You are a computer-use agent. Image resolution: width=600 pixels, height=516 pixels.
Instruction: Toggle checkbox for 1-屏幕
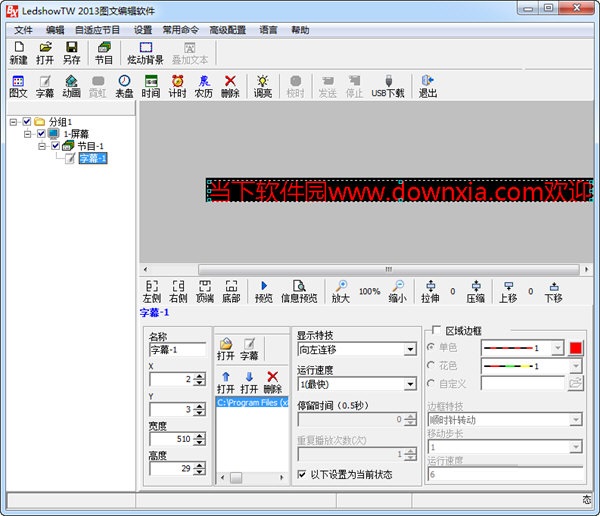click(x=41, y=134)
